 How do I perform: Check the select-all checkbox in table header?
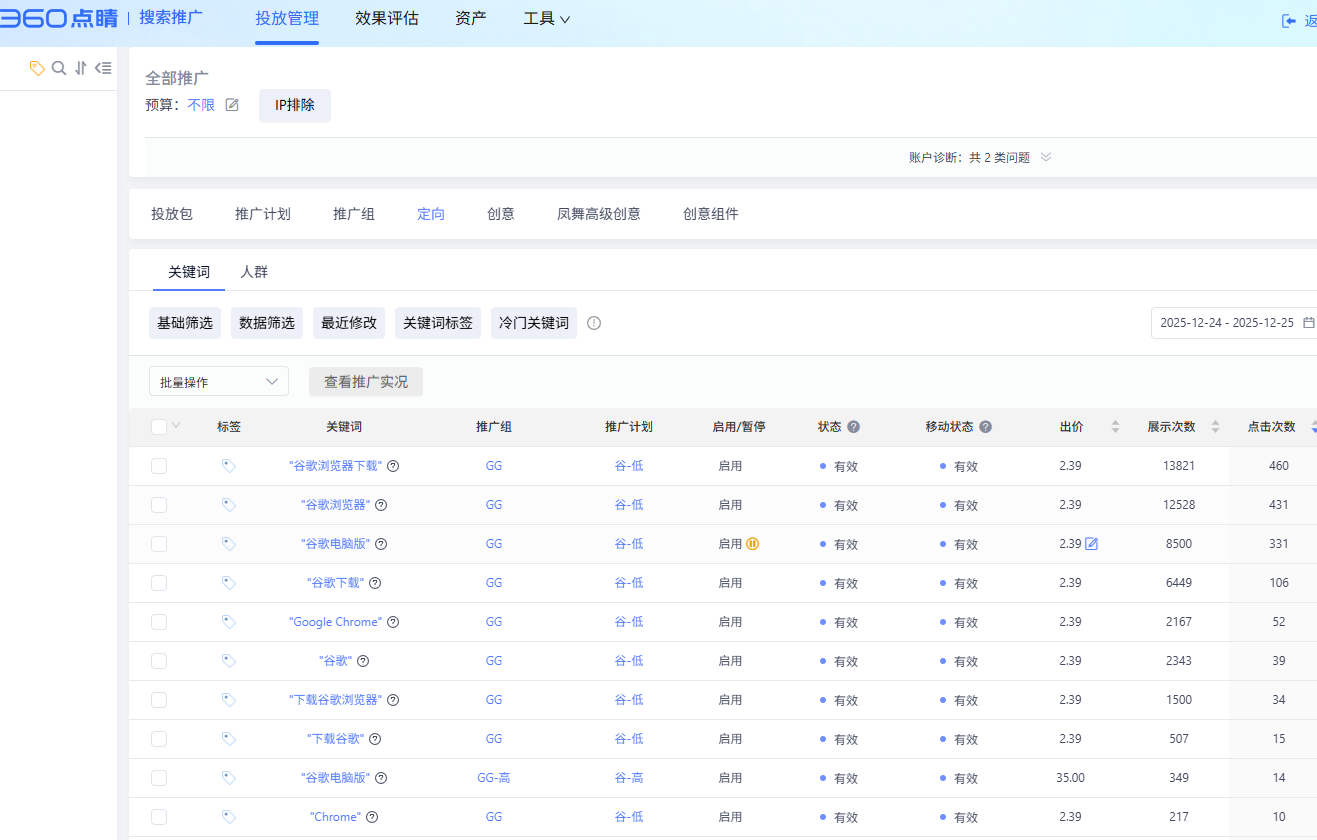pyautogui.click(x=159, y=427)
